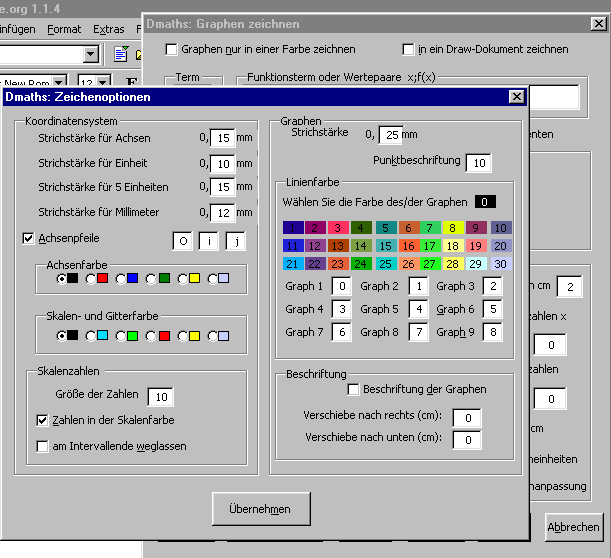Pick line color swatch 10

click(x=501, y=228)
